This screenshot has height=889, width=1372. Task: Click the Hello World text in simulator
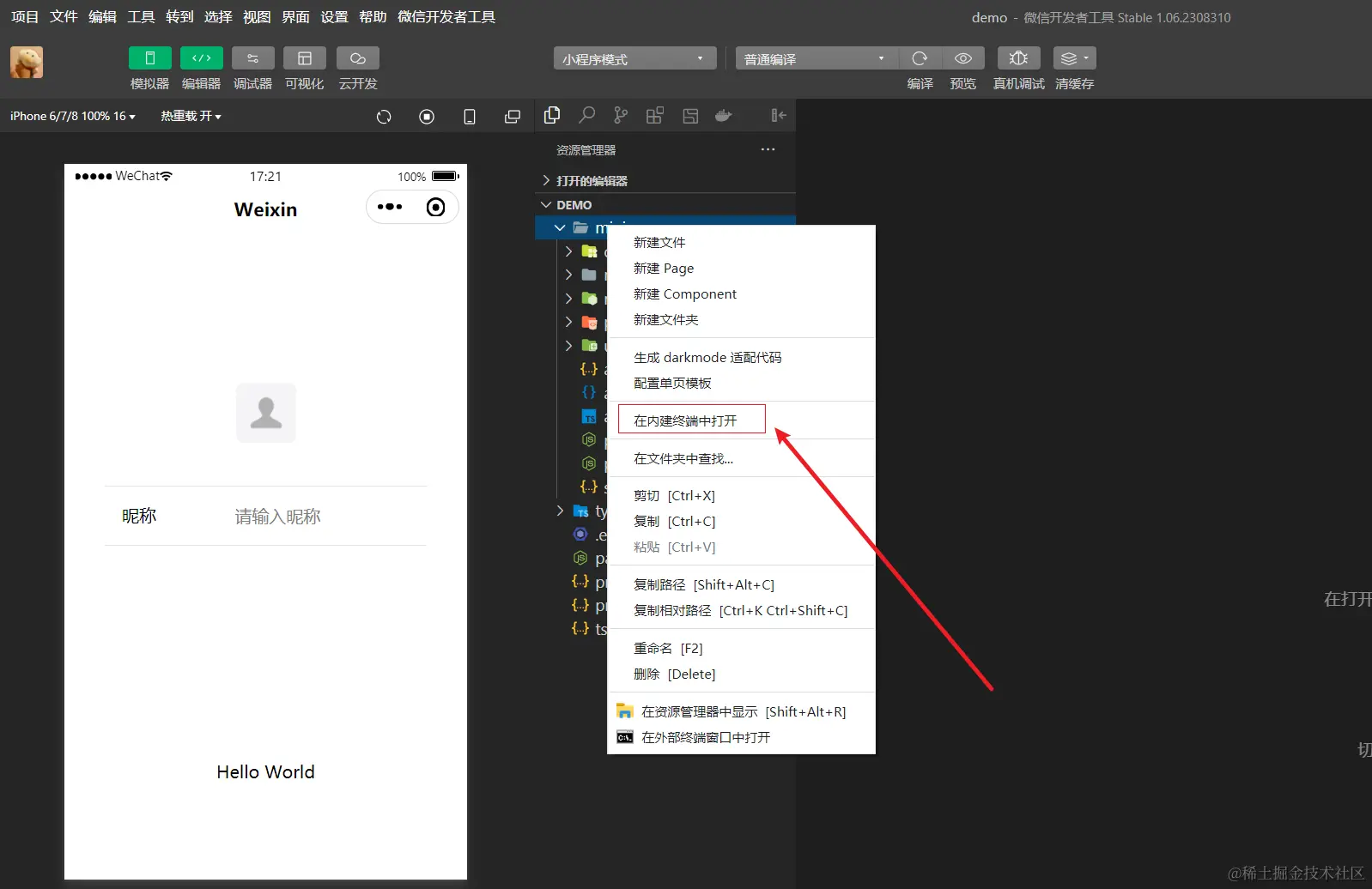(x=266, y=772)
